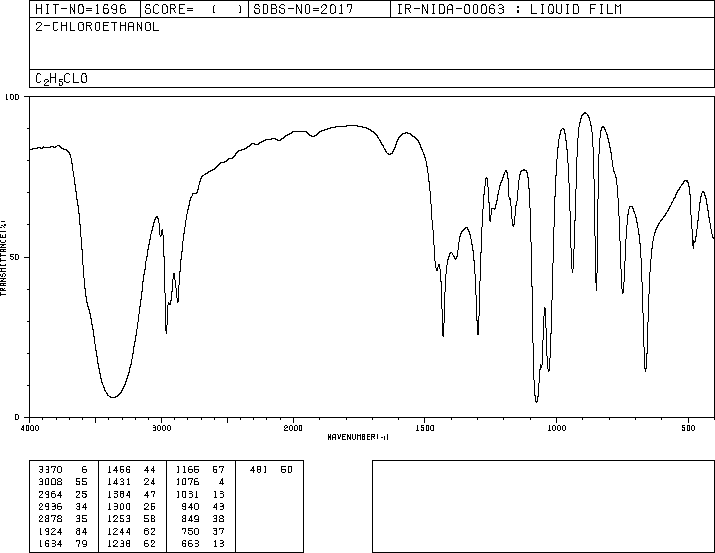Click the TRANSMITTANCE axis title
Viewport: 715px width, 553px height.
point(3,258)
